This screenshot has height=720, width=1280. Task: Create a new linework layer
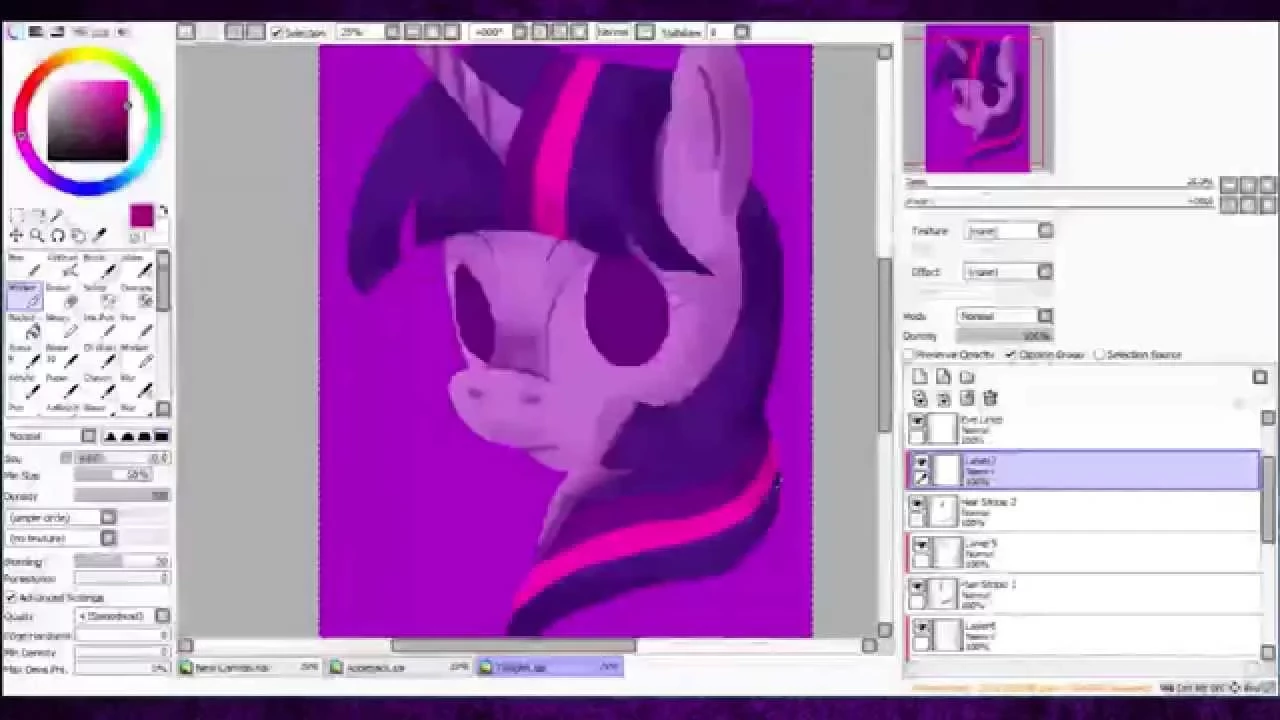pyautogui.click(x=943, y=377)
